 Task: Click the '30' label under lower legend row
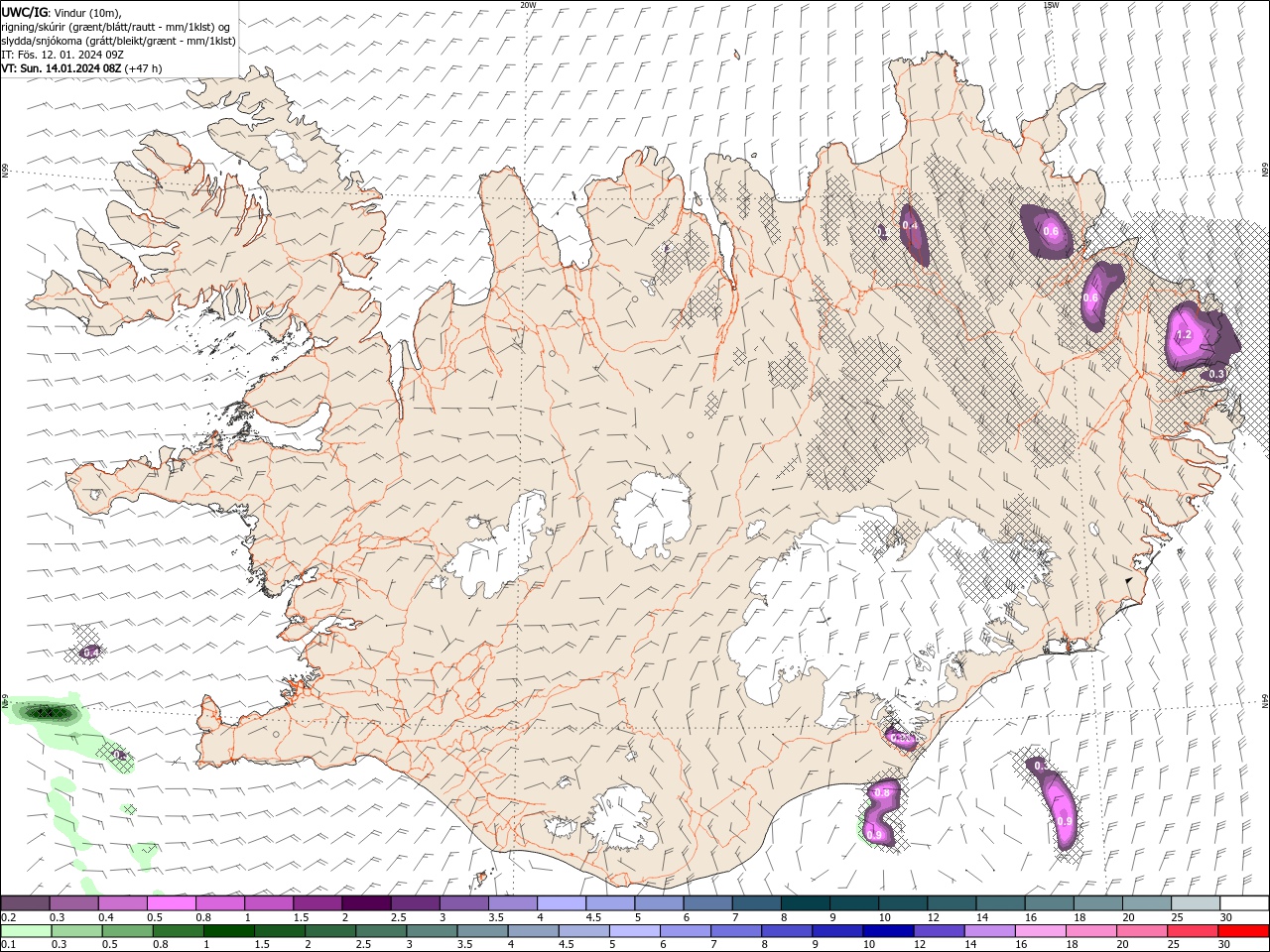(x=1225, y=945)
